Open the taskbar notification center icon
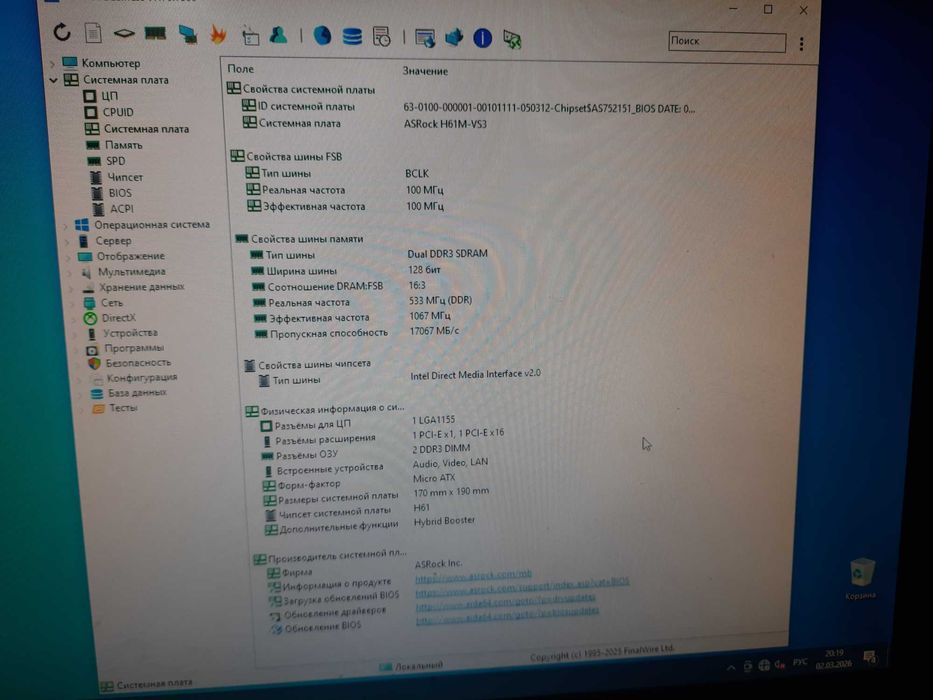Viewport: 933px width, 700px height. pyautogui.click(x=870, y=657)
